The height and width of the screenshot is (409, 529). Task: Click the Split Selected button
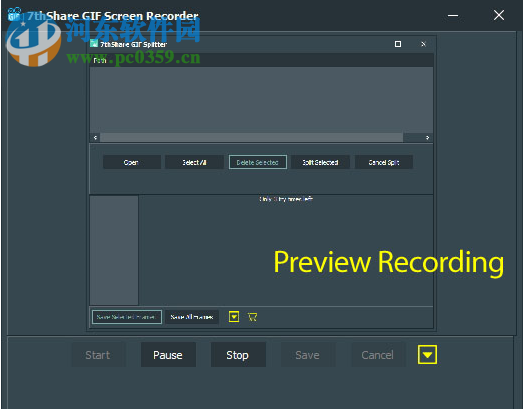321,162
